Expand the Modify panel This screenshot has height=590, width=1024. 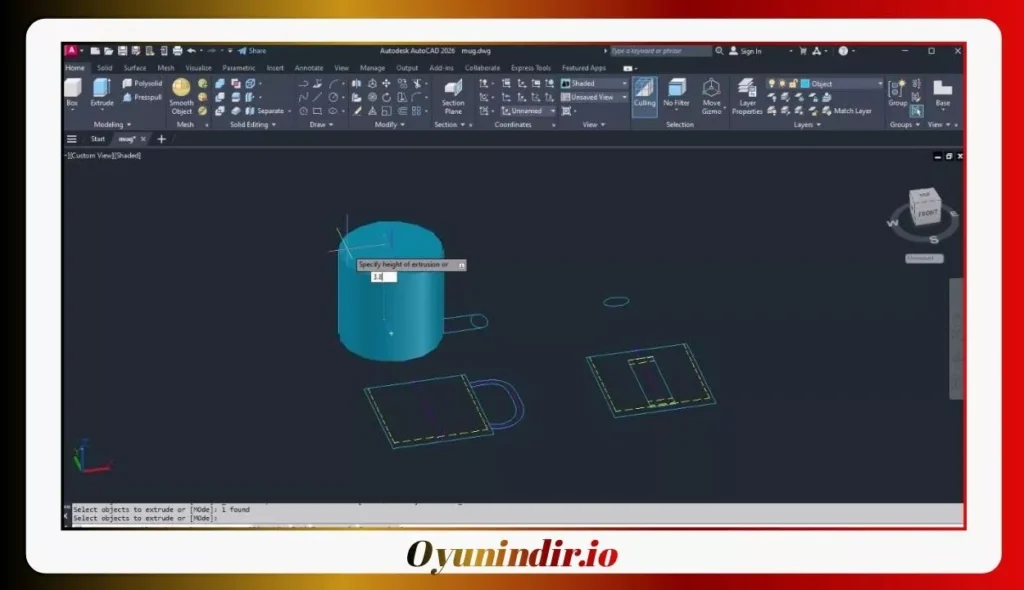coord(390,124)
